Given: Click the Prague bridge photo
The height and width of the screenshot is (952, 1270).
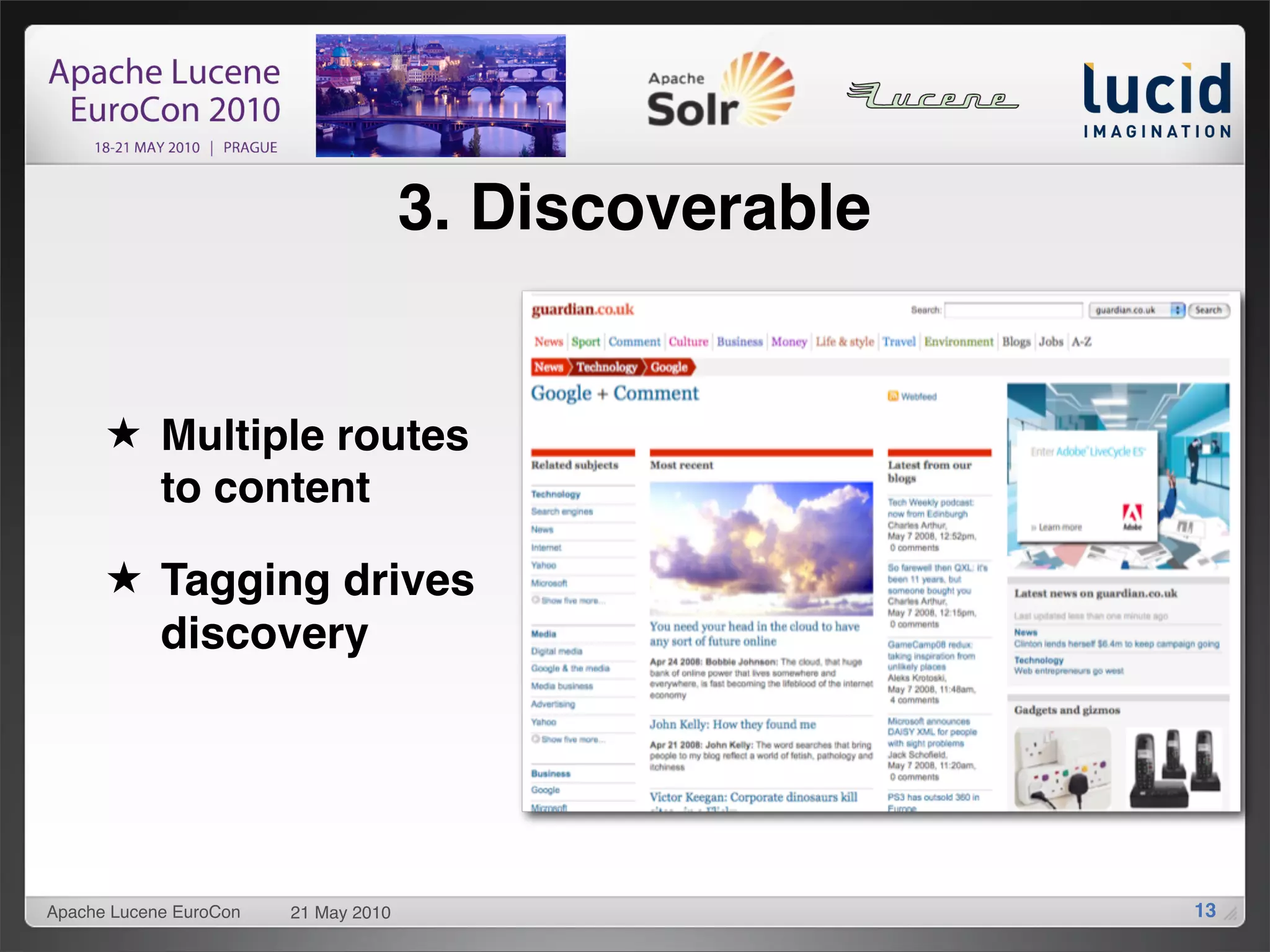Looking at the screenshot, I should click(441, 95).
